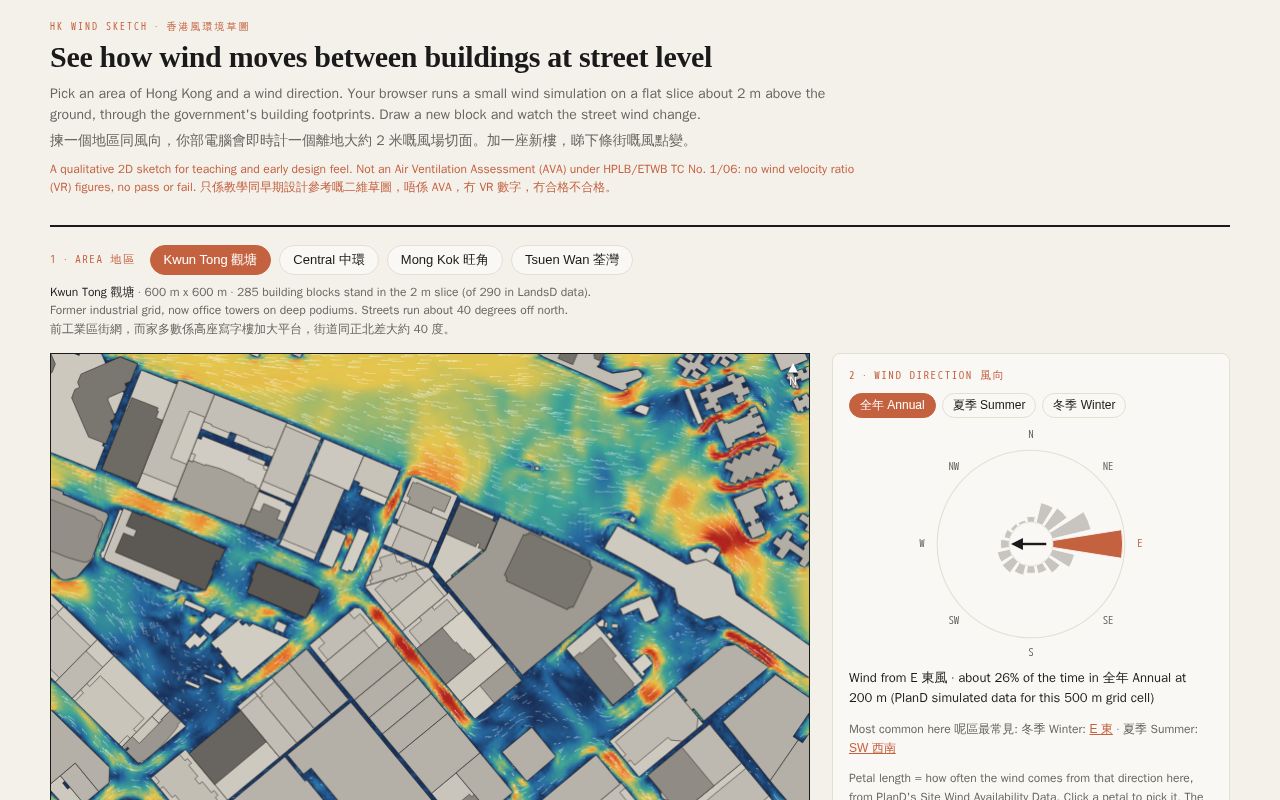Click the white north arrow on the map
Screen dimensions: 1280x800
(x=793, y=374)
